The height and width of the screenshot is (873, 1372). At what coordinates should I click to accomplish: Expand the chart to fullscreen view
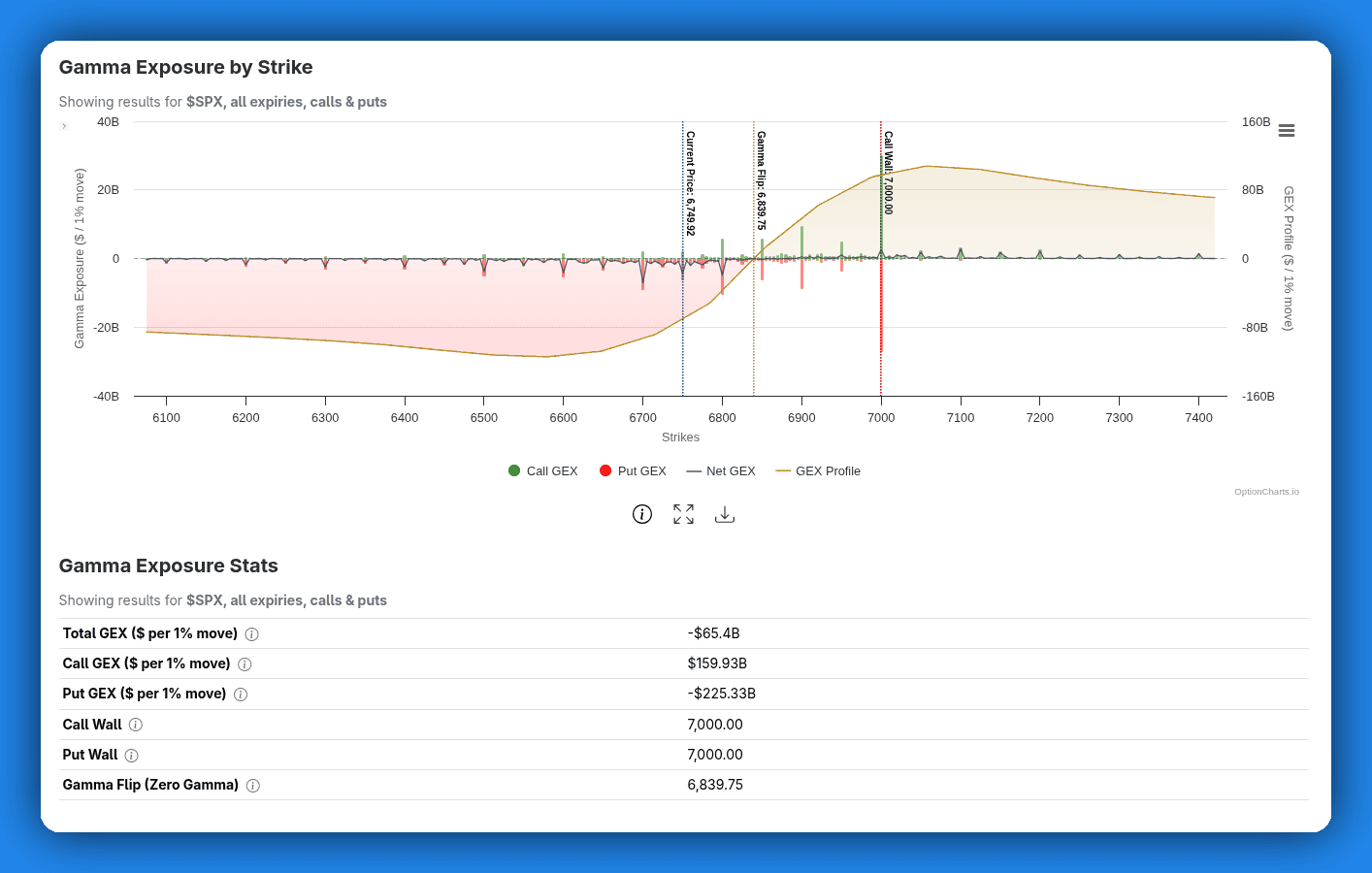point(683,514)
